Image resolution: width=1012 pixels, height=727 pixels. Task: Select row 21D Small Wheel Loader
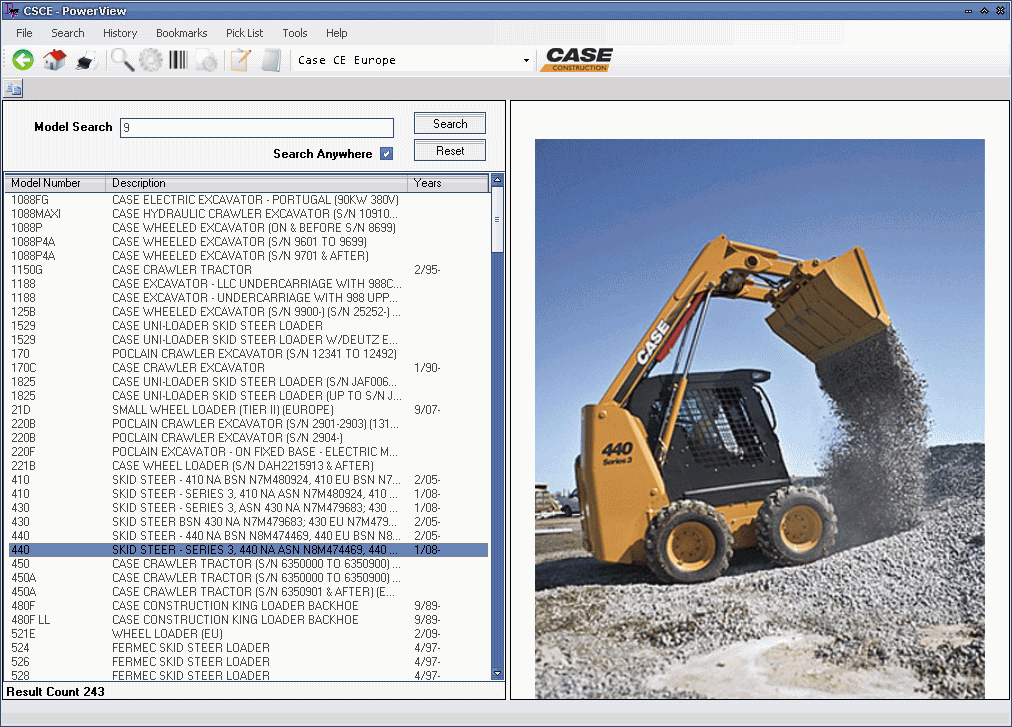(248, 410)
